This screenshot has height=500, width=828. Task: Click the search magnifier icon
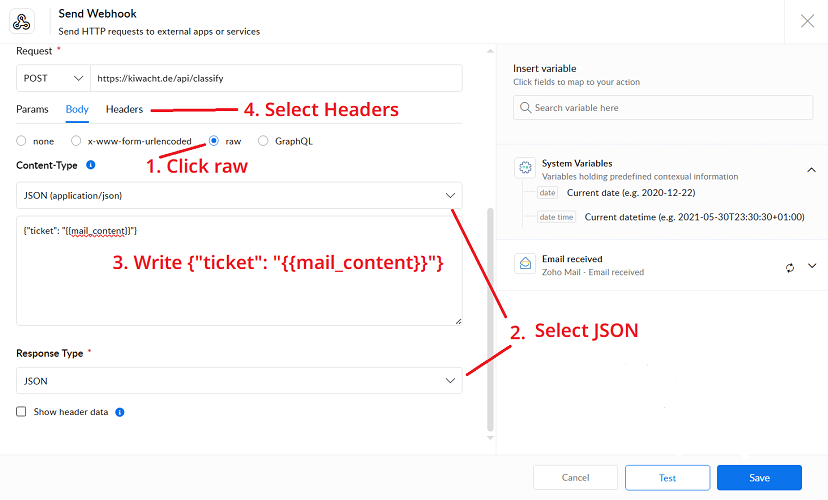525,108
